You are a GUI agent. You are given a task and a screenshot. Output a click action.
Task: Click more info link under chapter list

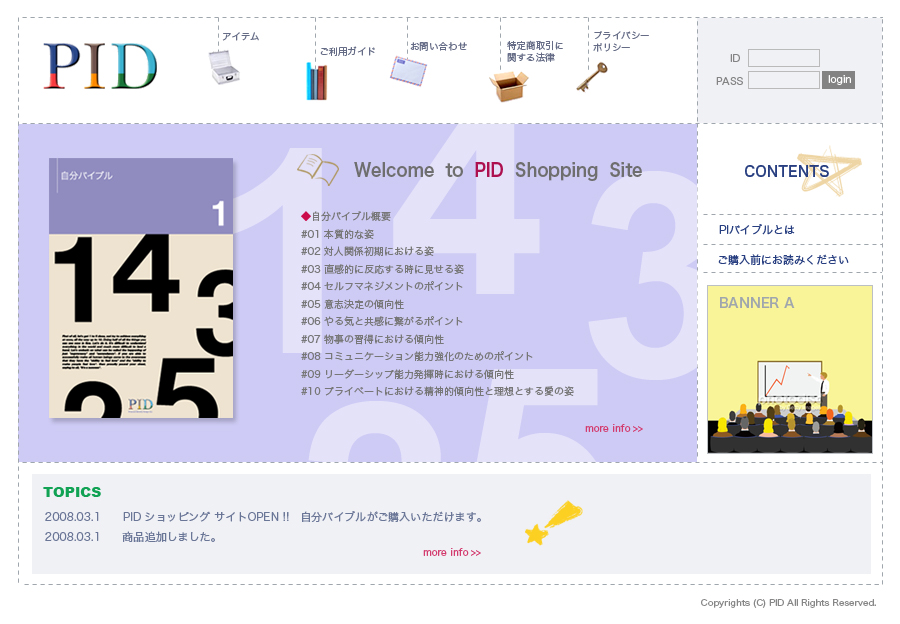click(x=613, y=429)
